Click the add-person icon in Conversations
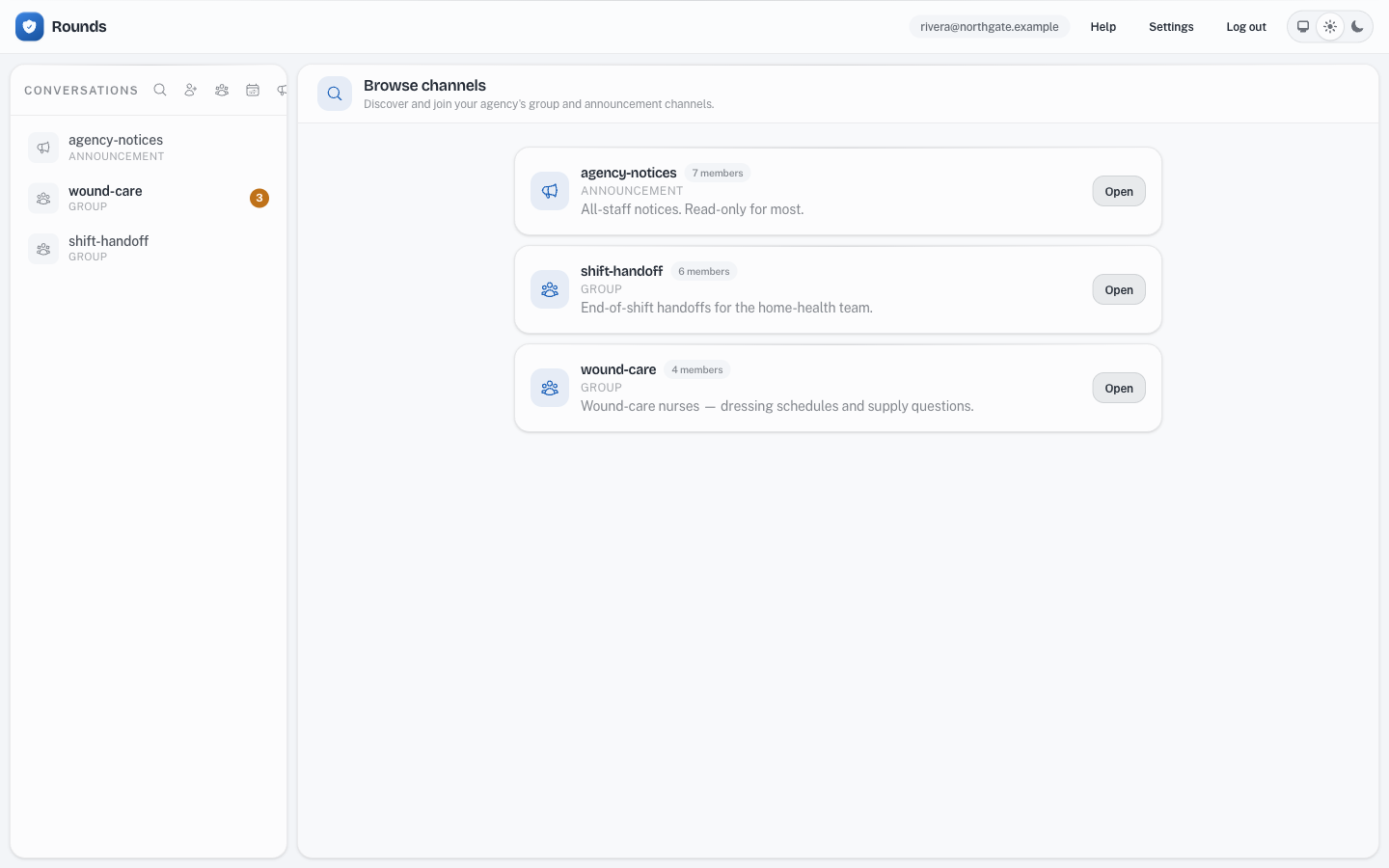The height and width of the screenshot is (868, 1389). 191,90
